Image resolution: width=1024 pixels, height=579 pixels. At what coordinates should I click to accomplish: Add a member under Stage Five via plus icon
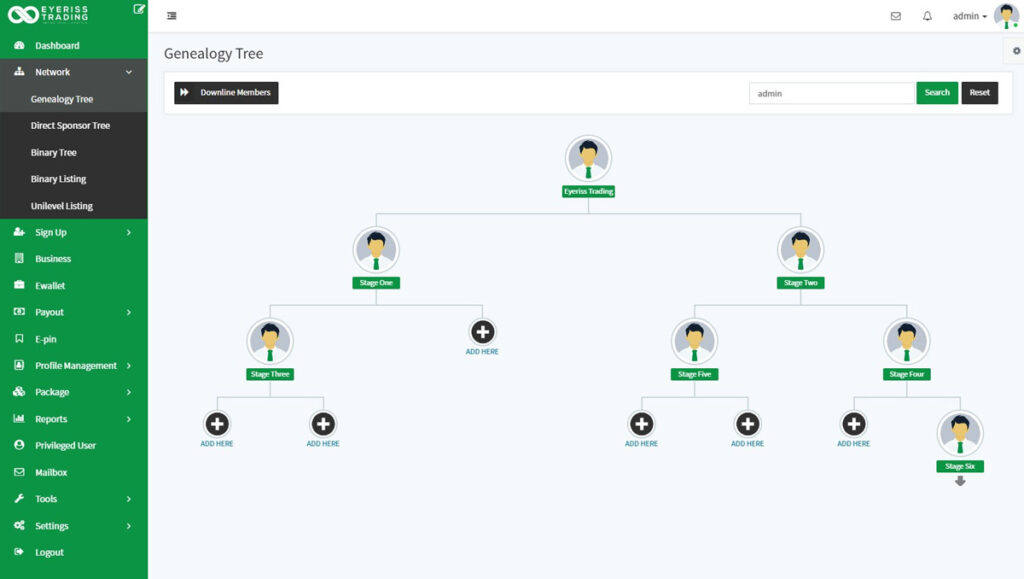click(641, 425)
